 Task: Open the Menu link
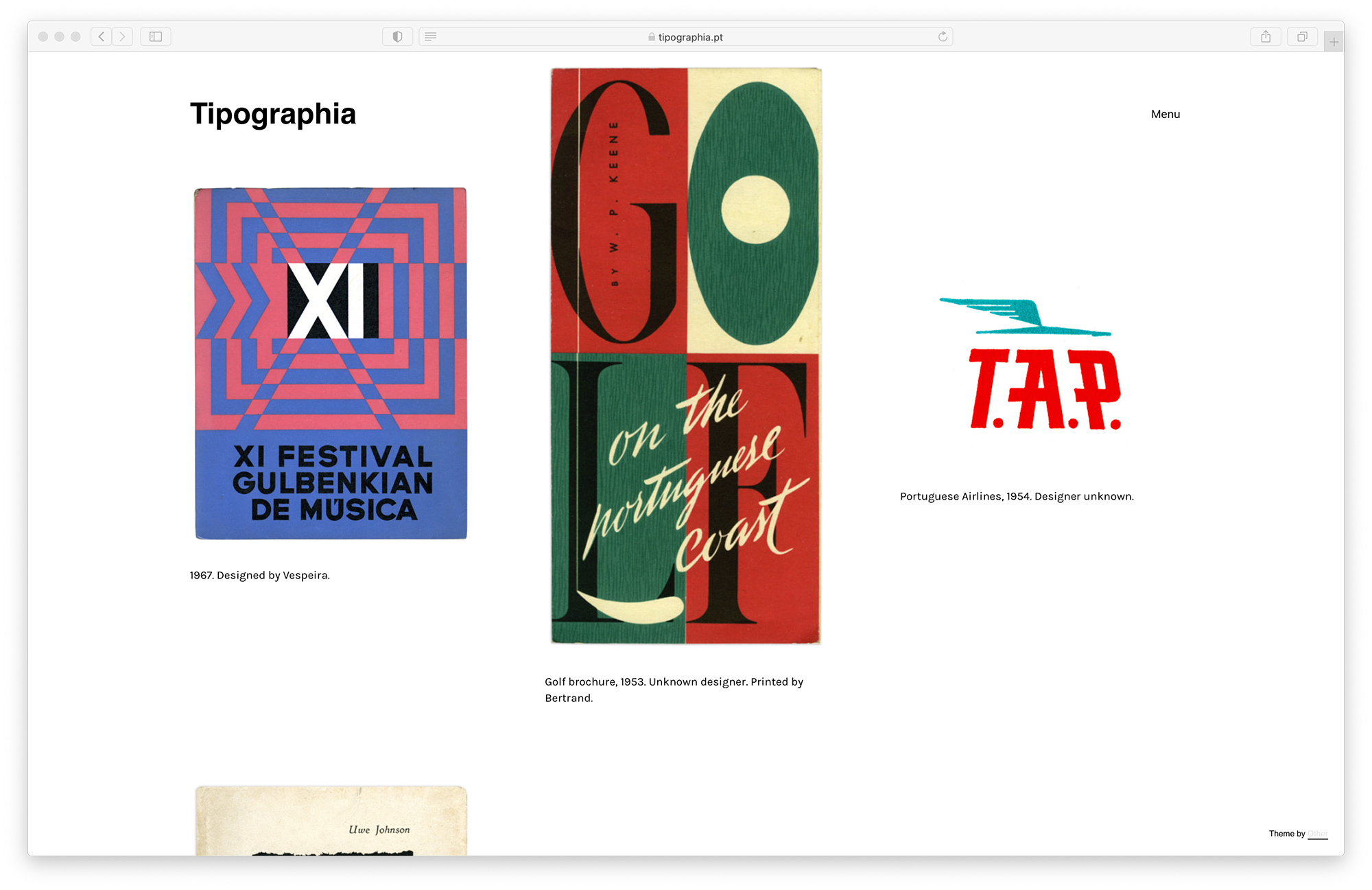click(x=1166, y=114)
